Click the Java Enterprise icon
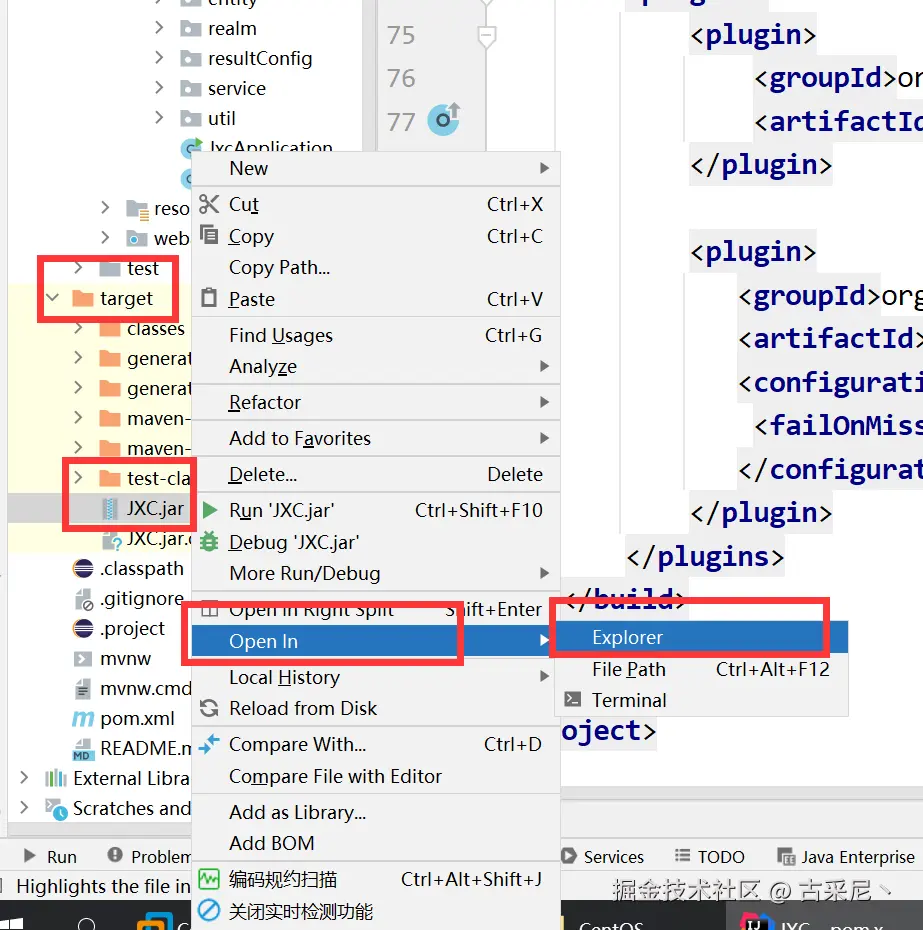Image resolution: width=923 pixels, height=930 pixels. [x=786, y=856]
